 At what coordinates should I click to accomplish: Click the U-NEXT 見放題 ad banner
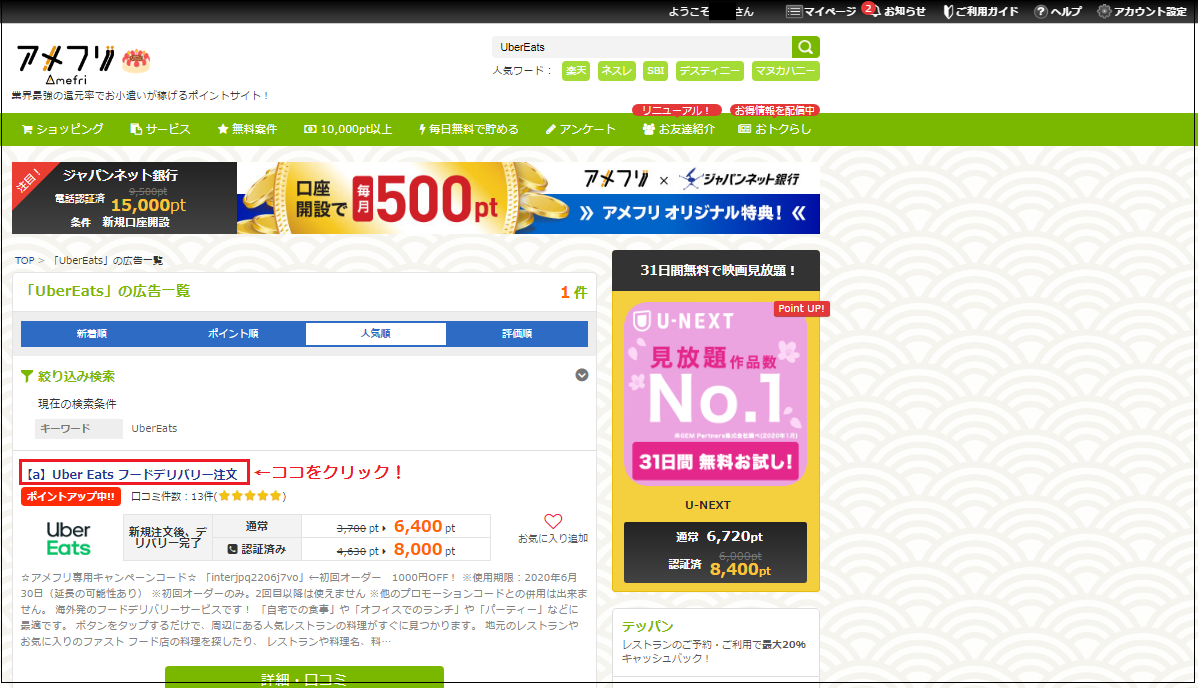click(716, 394)
